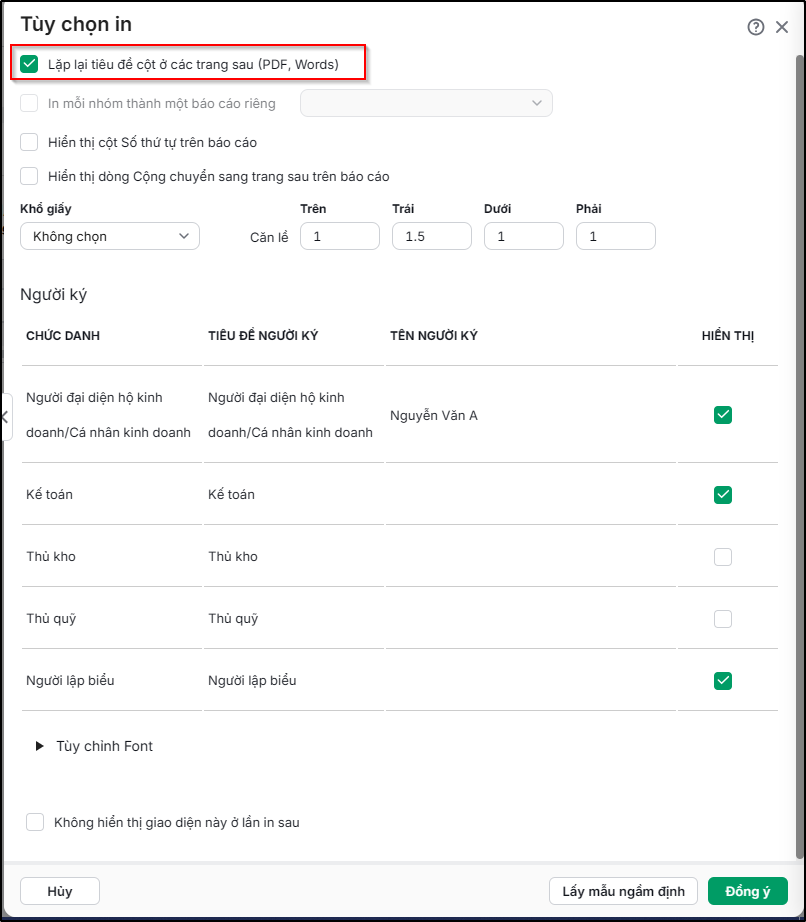The width and height of the screenshot is (806, 922).
Task: Confirm with the Đồng ý button
Action: 747,891
